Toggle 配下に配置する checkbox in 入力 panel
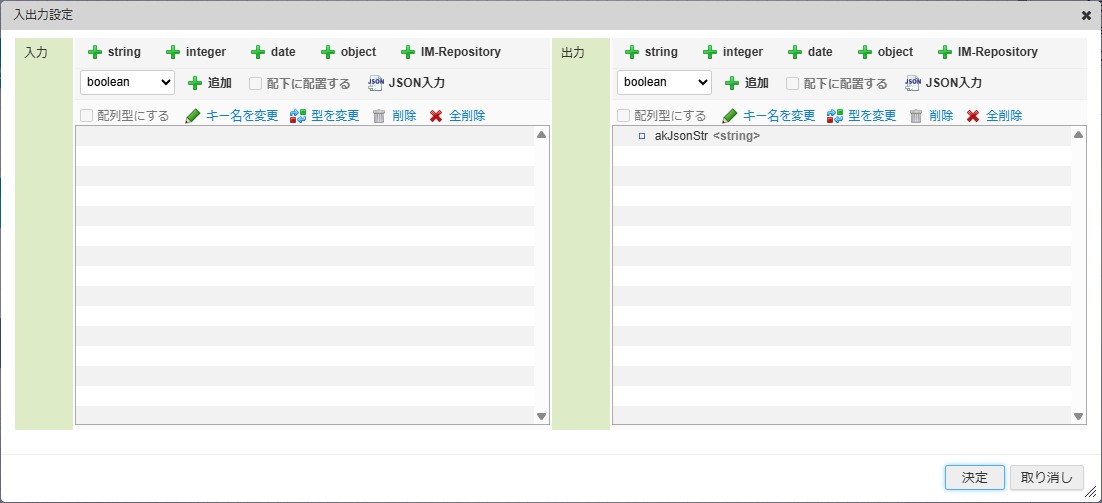 (255, 84)
